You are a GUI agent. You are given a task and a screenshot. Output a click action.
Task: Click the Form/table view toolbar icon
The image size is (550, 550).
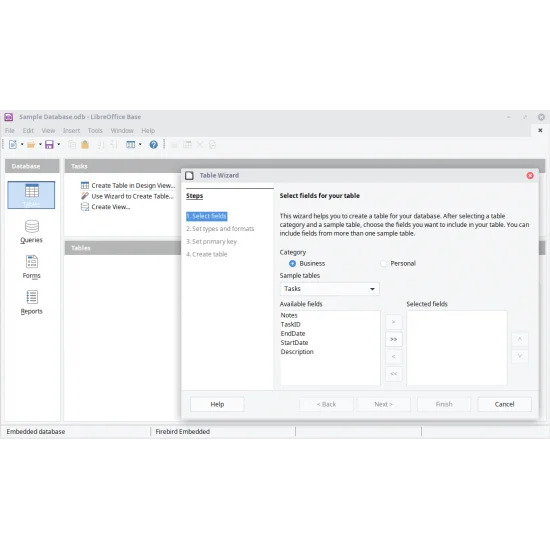130,145
